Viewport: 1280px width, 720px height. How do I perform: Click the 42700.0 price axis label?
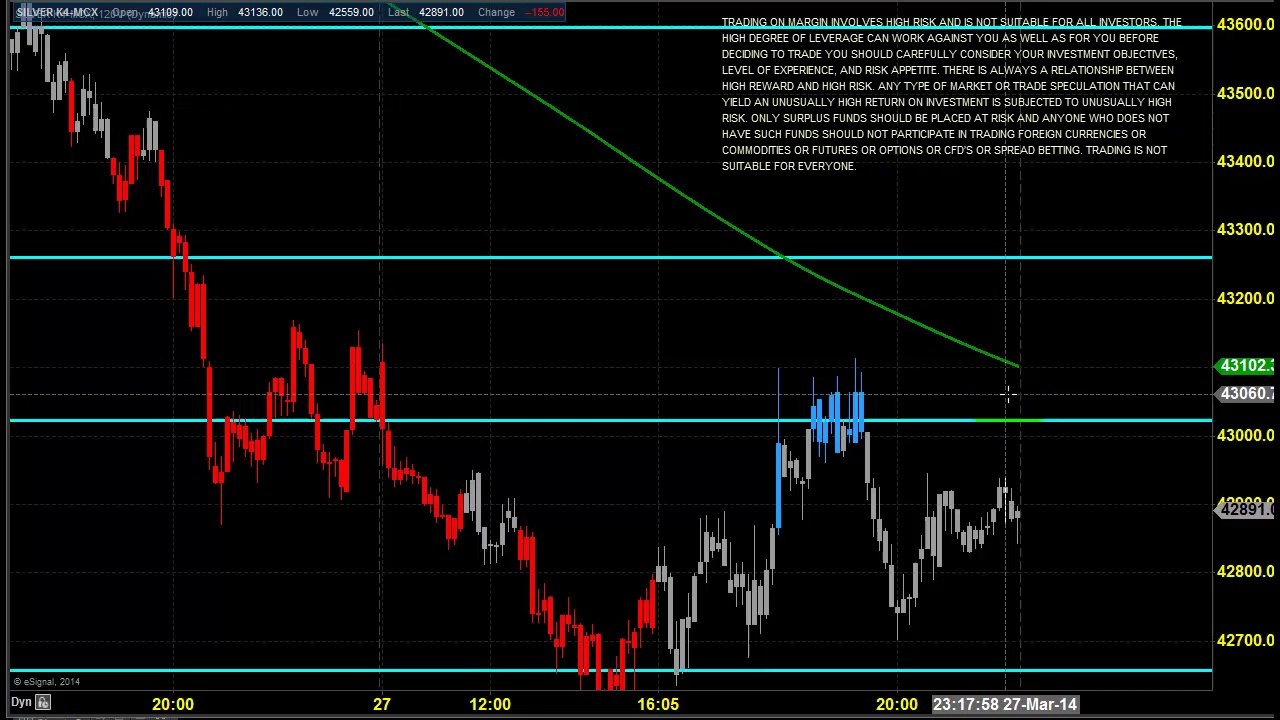click(x=1245, y=640)
